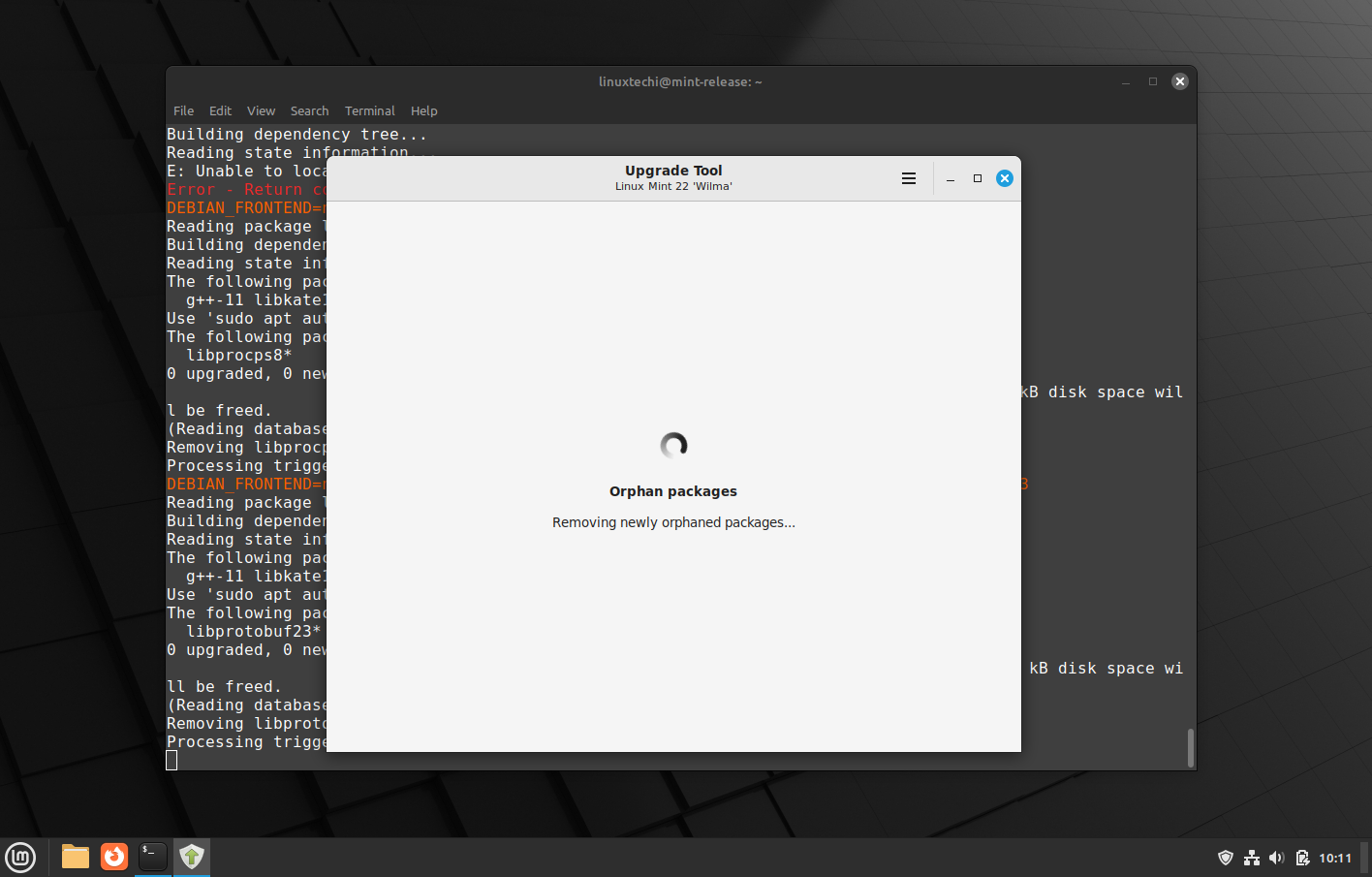Viewport: 1372px width, 877px height.
Task: Open the Linux Mint start menu
Action: (20, 858)
